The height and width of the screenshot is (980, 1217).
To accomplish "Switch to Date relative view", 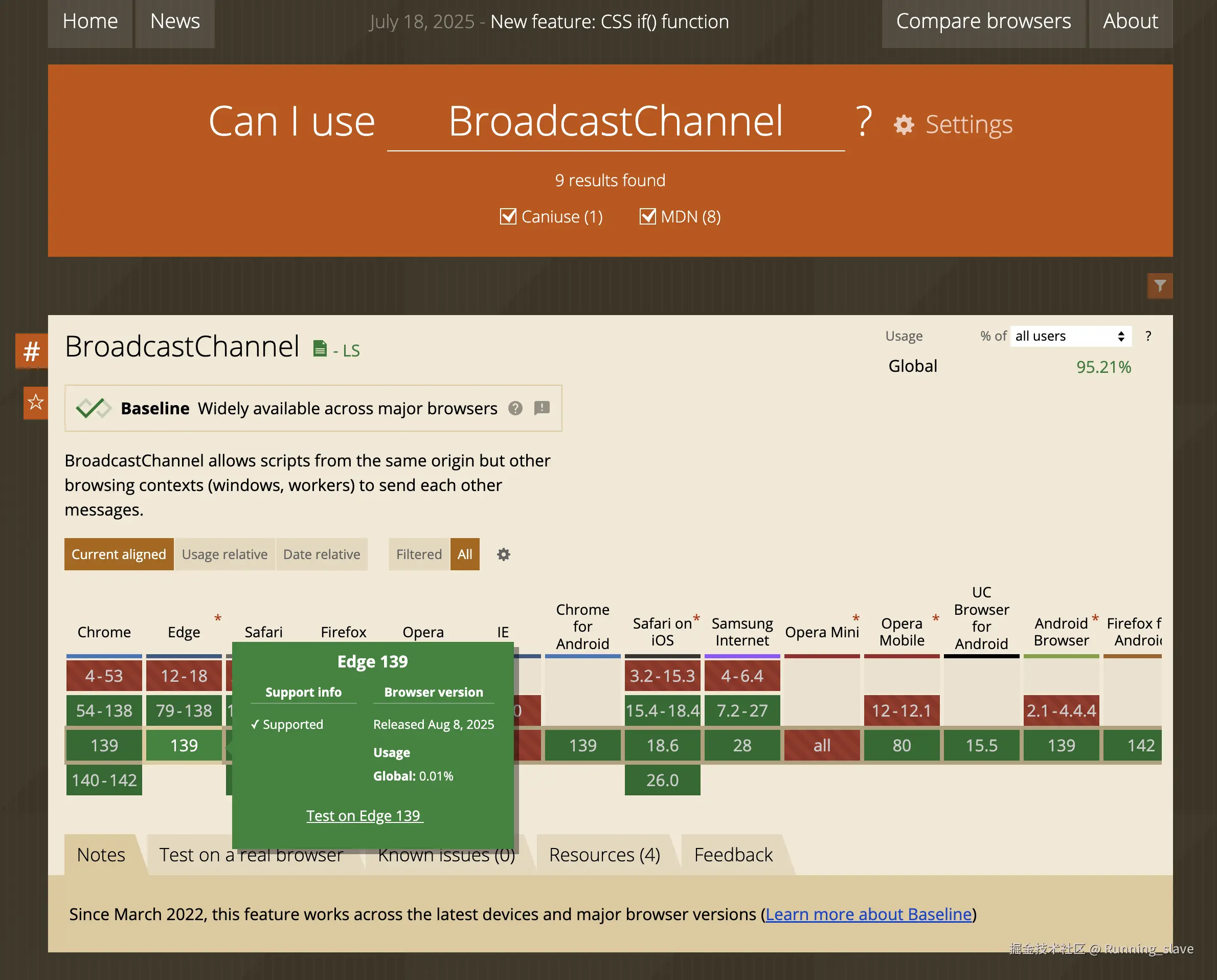I will tap(322, 554).
